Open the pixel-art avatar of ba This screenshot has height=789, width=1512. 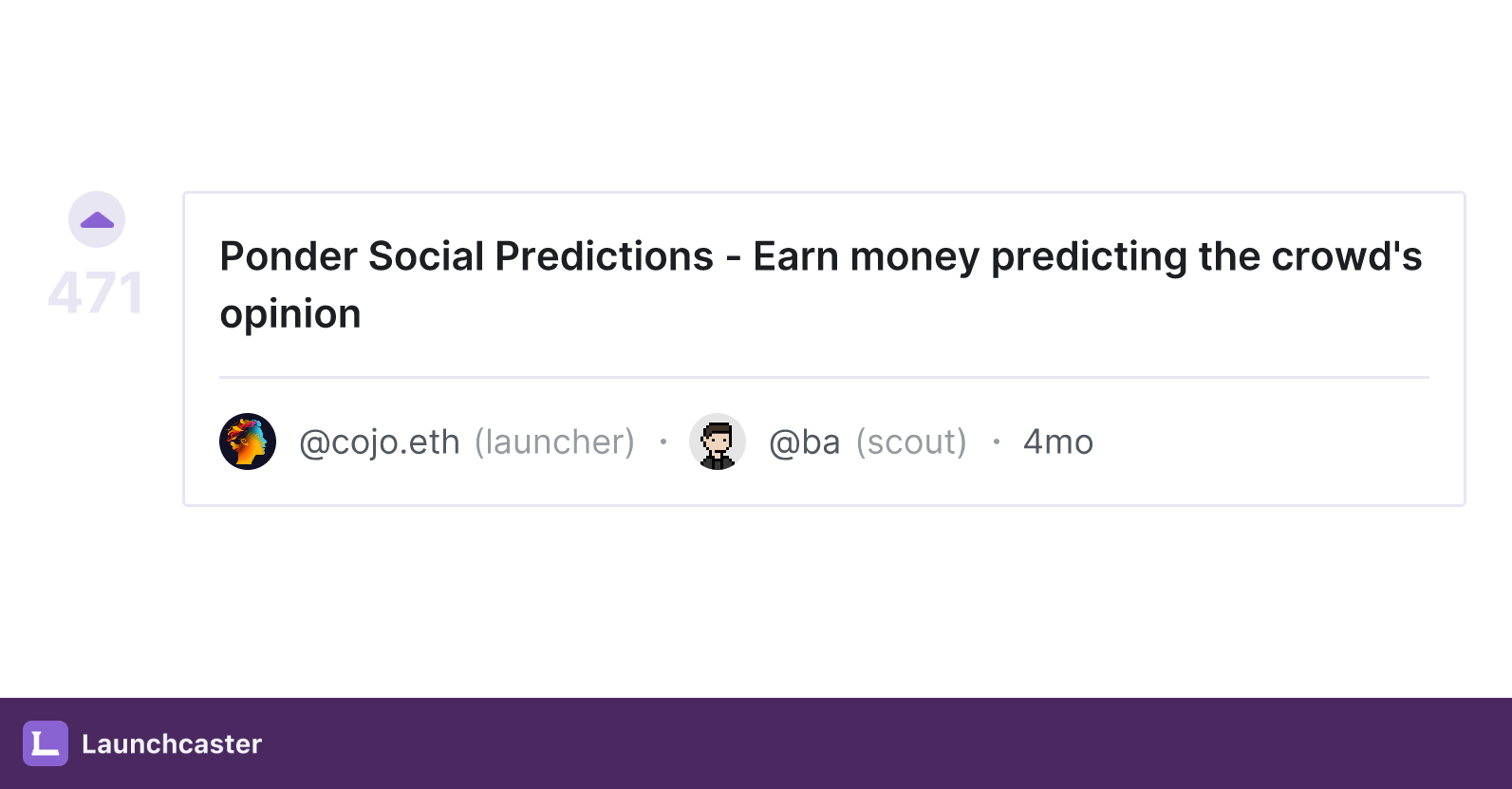click(x=718, y=441)
